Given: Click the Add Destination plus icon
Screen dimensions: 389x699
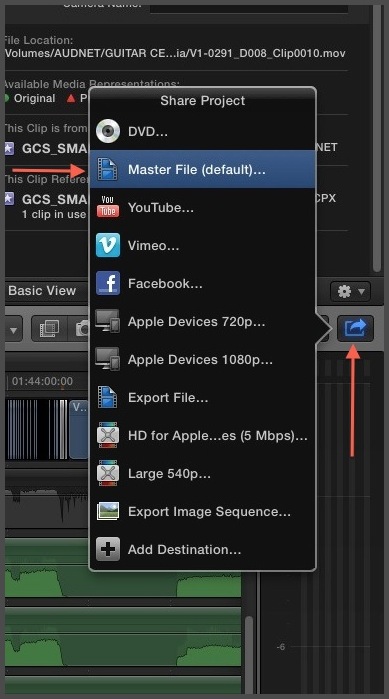Looking at the screenshot, I should 108,549.
